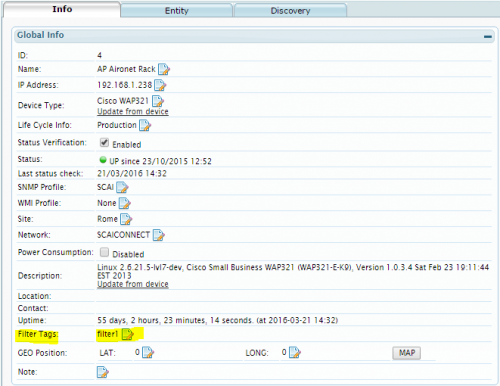Viewport: 500px width, 386px height.
Task: Click the edit icon for SNMP Profile SCAI
Action: point(122,187)
